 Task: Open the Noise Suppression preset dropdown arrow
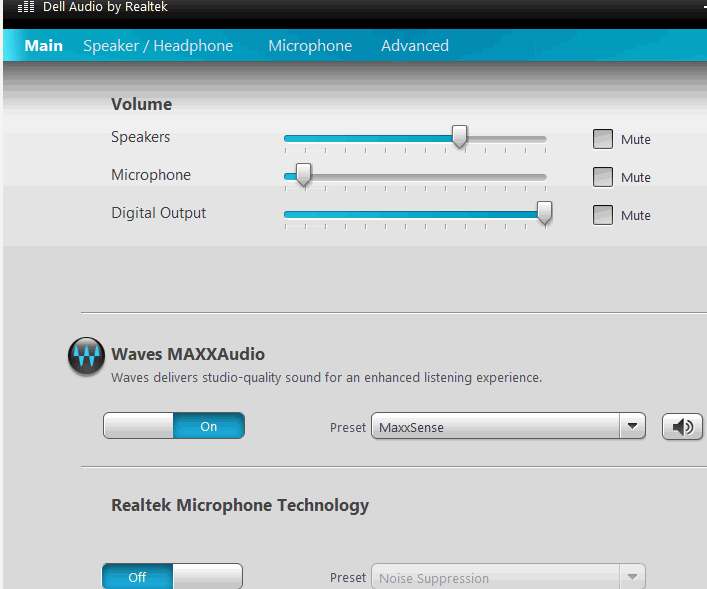(632, 576)
